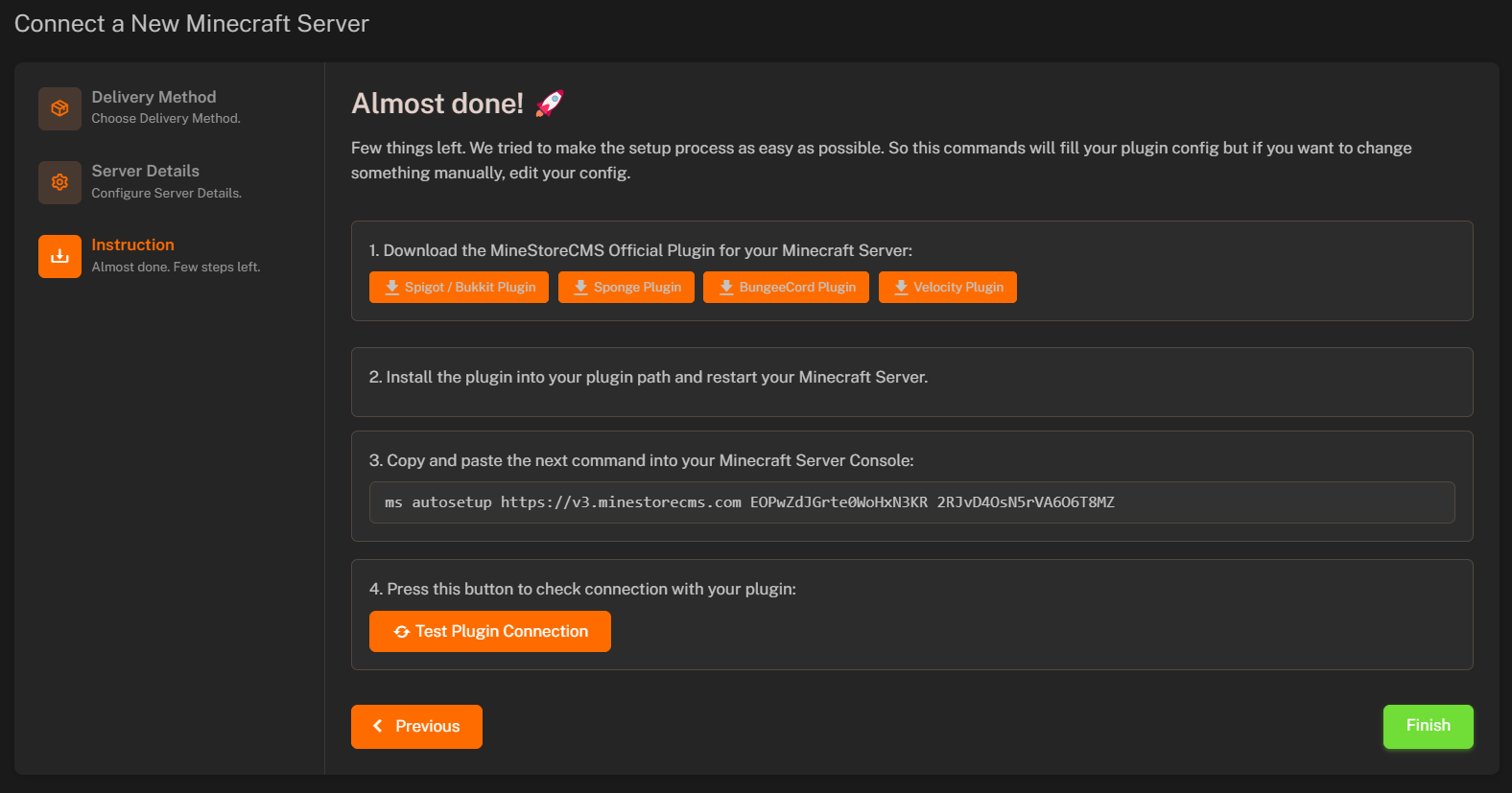This screenshot has width=1512, height=793.
Task: Select the autosetup command field
Action: [911, 502]
